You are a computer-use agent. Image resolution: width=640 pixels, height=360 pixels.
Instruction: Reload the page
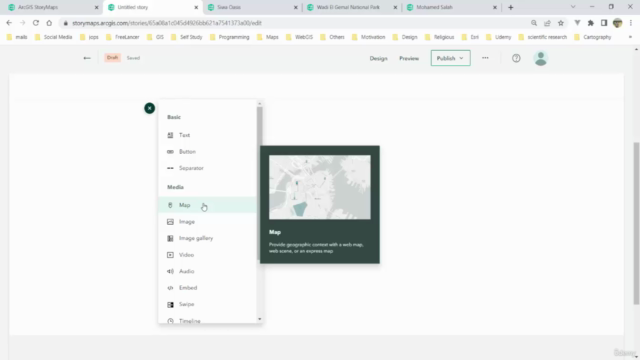tap(36, 23)
